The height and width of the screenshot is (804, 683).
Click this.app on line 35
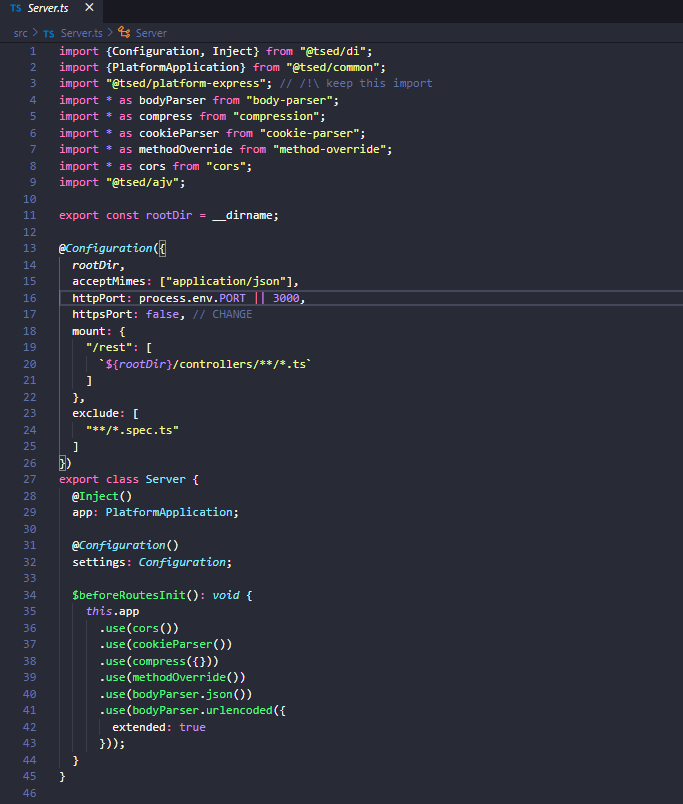(x=112, y=612)
